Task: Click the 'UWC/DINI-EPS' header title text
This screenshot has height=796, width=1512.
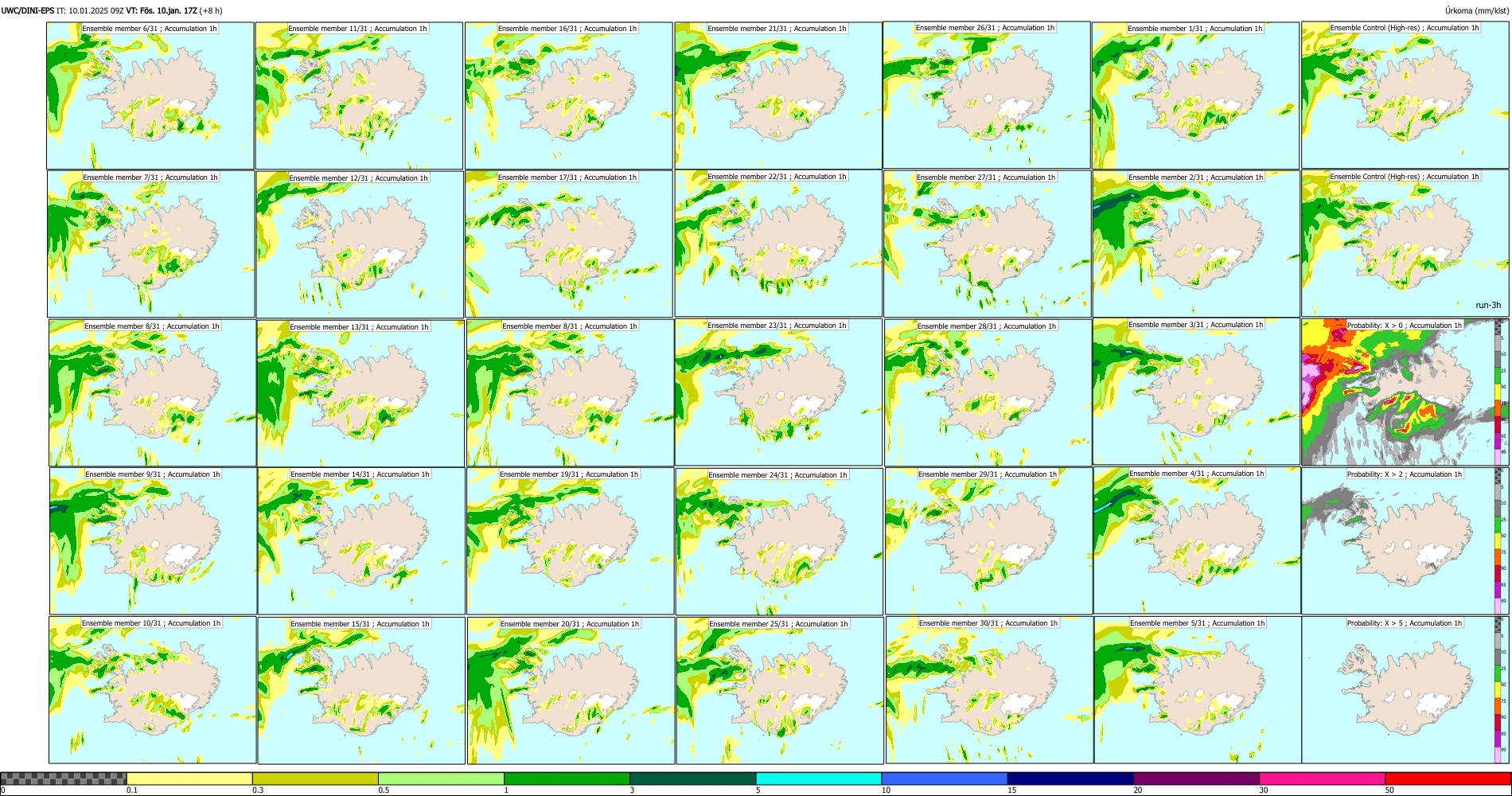Action: 28,10
